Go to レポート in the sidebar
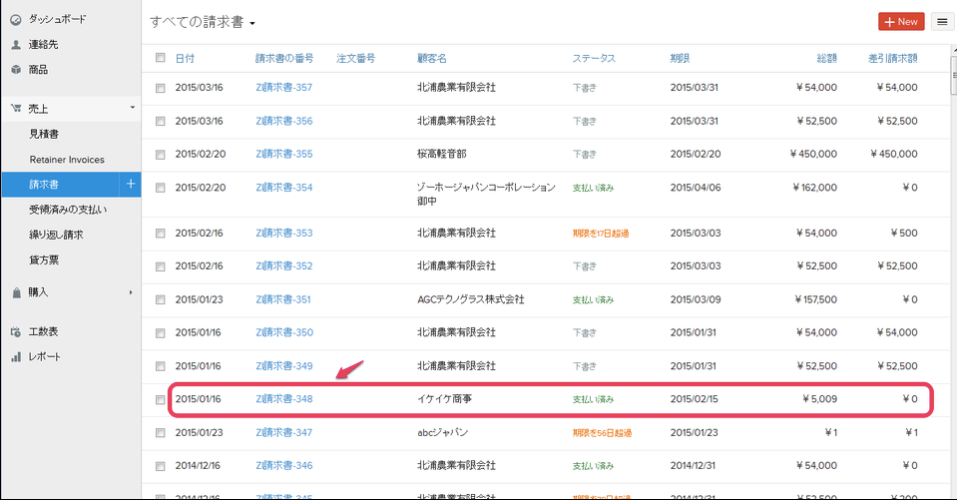The image size is (957, 500). click(45, 357)
